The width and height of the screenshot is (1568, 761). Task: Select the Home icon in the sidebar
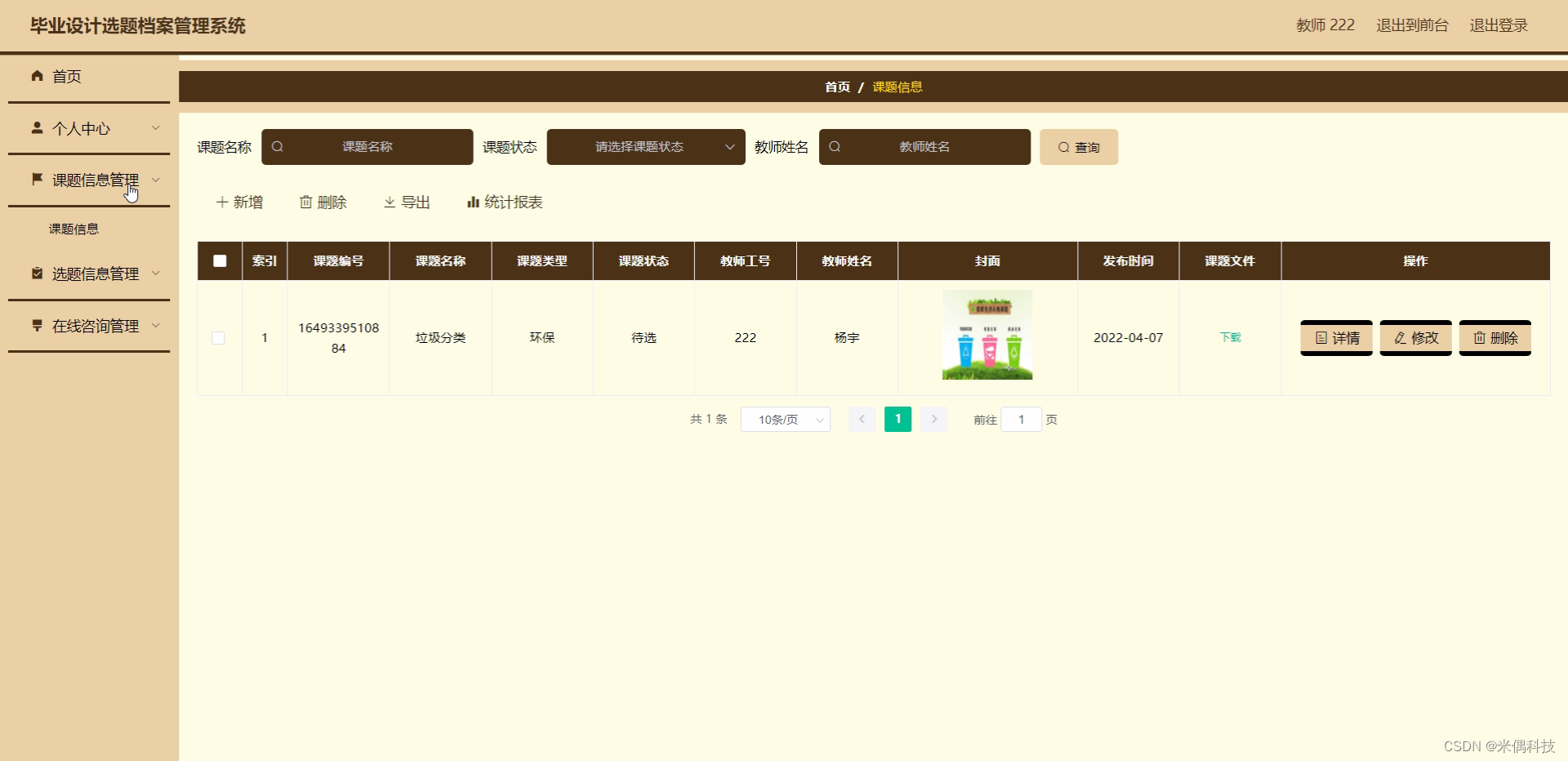coord(37,76)
